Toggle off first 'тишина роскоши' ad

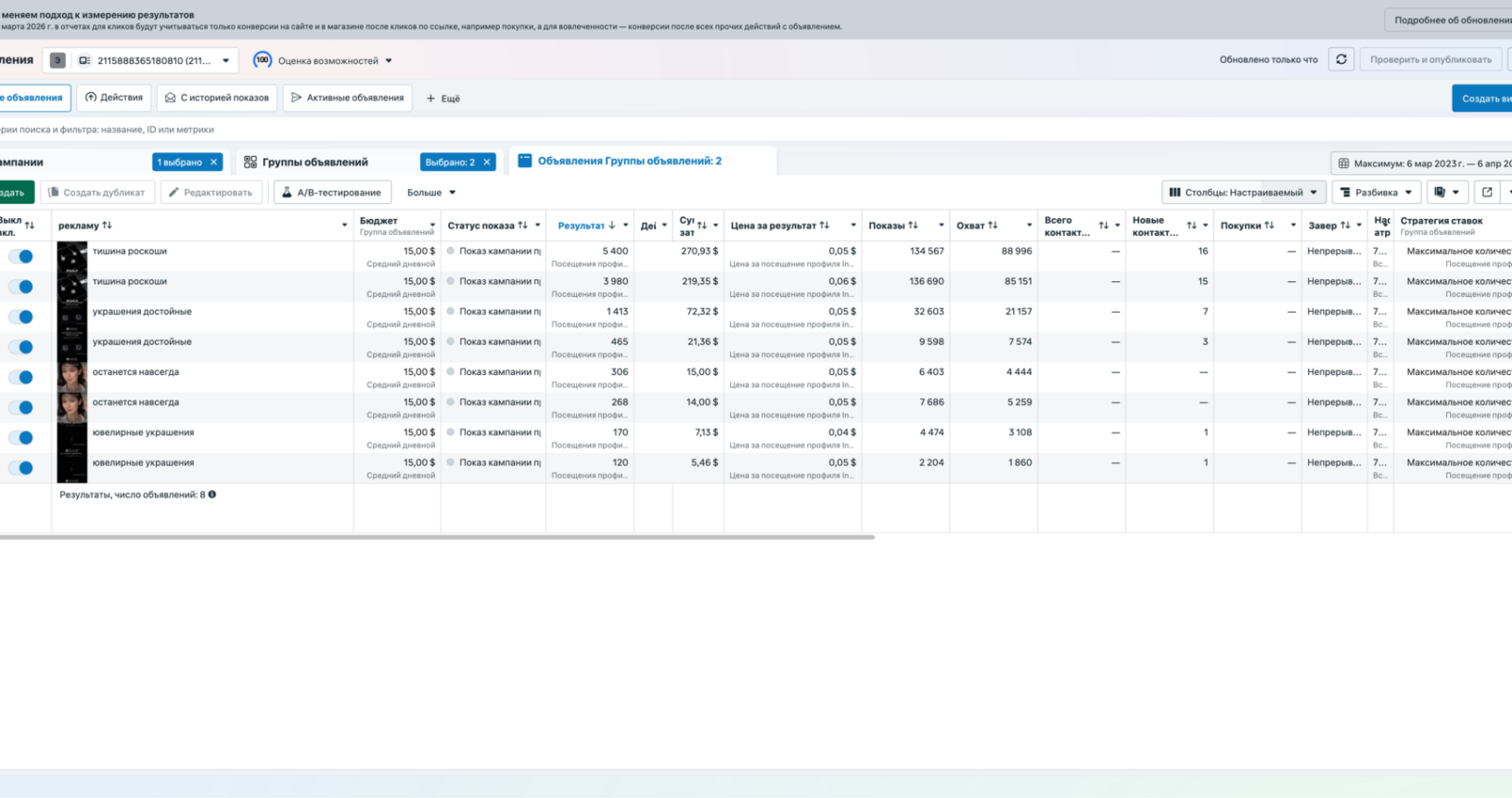click(x=20, y=256)
